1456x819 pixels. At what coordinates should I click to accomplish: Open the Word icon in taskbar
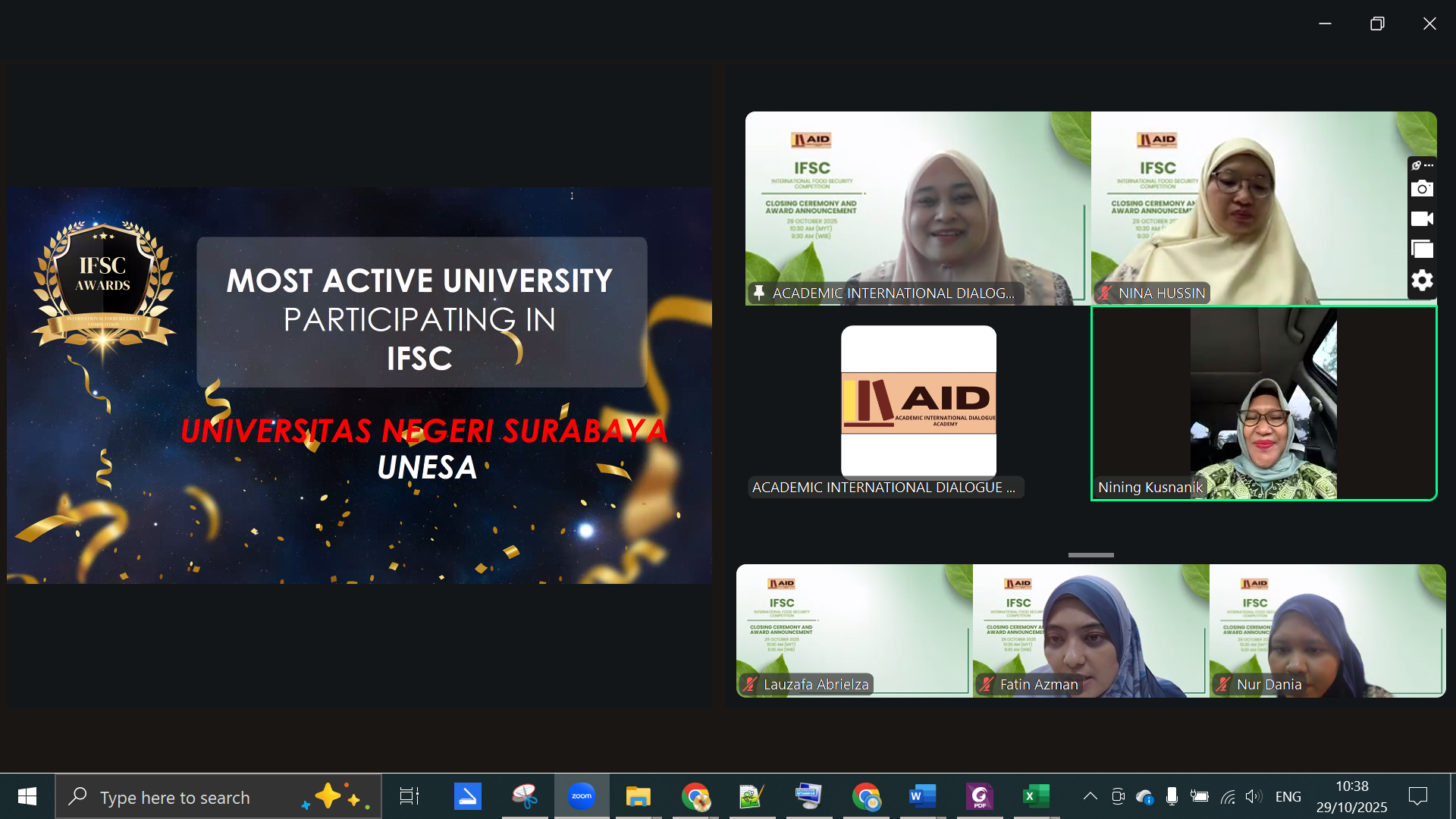point(922,796)
